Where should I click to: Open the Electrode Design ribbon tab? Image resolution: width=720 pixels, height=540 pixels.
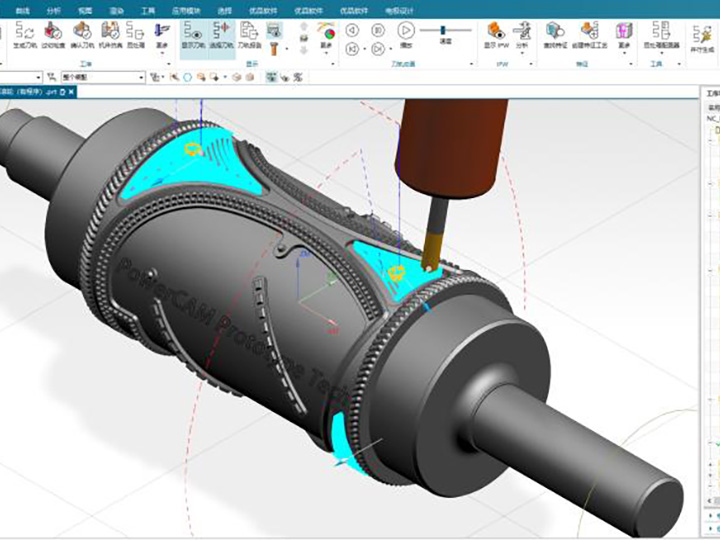(399, 11)
